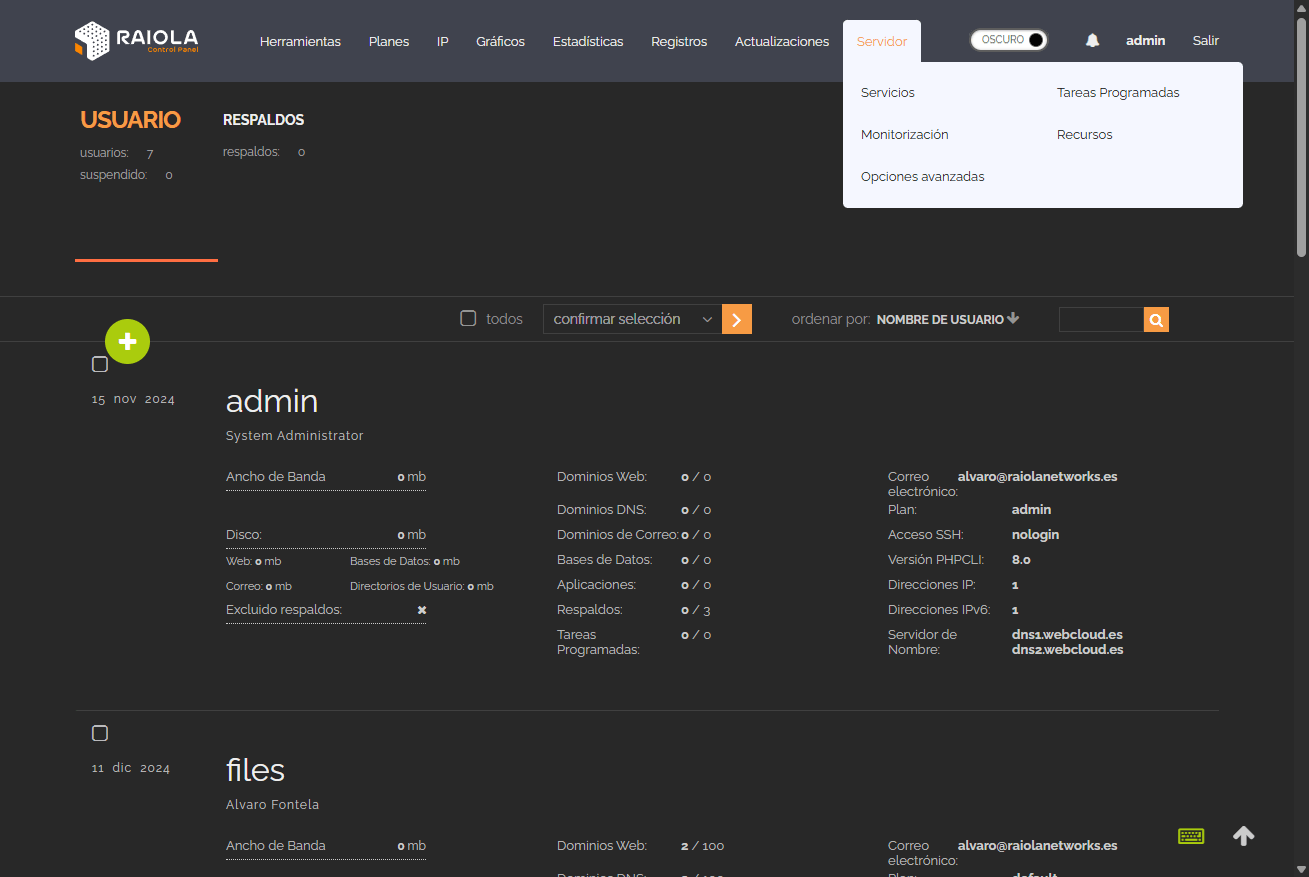The image size is (1309, 877).
Task: Open the Planes menu
Action: (389, 41)
